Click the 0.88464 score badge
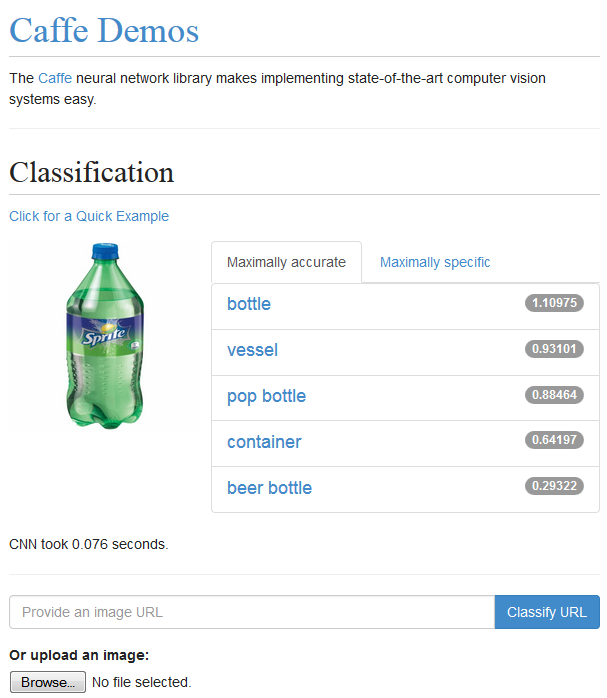This screenshot has height=698, width=607. point(554,395)
